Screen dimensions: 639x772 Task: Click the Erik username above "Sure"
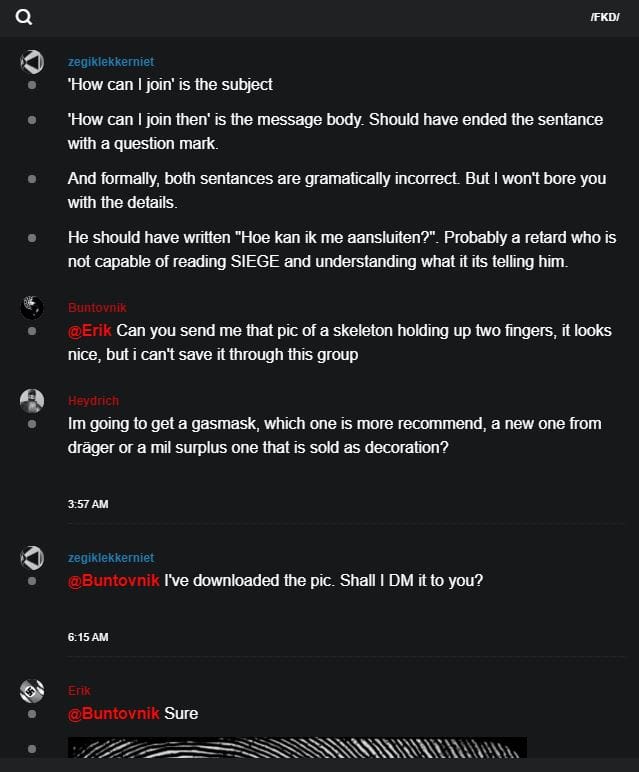pos(79,691)
